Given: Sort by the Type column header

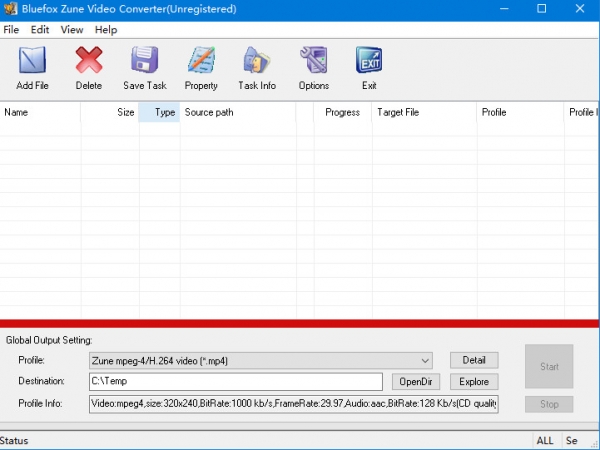Looking at the screenshot, I should pyautogui.click(x=159, y=112).
